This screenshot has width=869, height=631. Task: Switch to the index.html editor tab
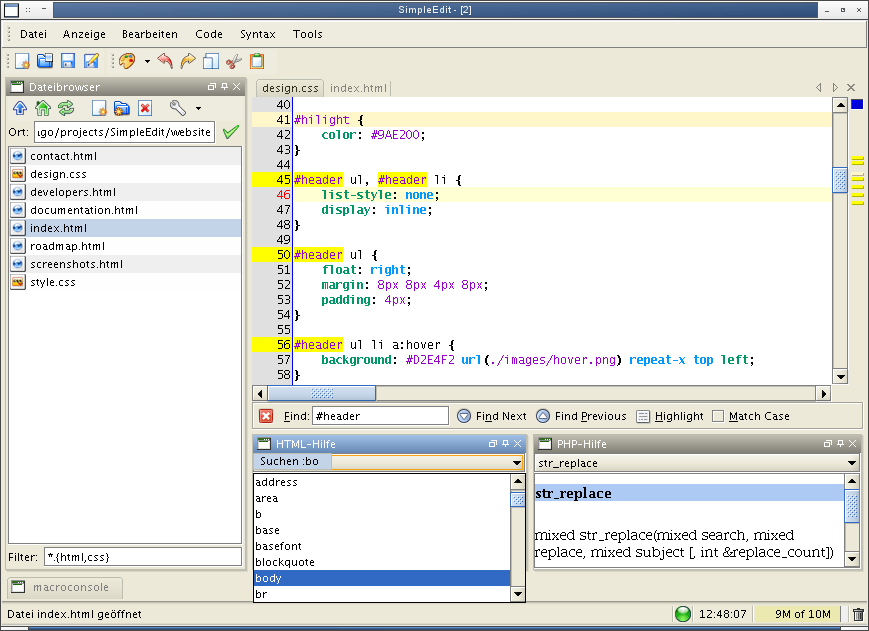click(358, 88)
